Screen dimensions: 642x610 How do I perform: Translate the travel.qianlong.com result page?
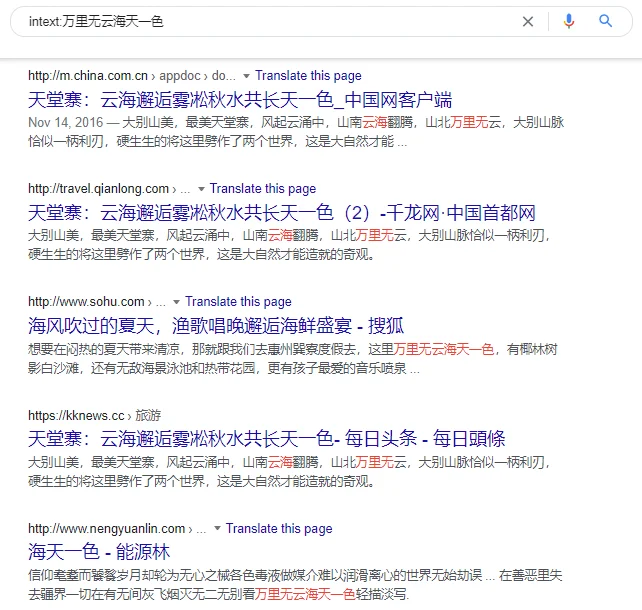(x=263, y=189)
